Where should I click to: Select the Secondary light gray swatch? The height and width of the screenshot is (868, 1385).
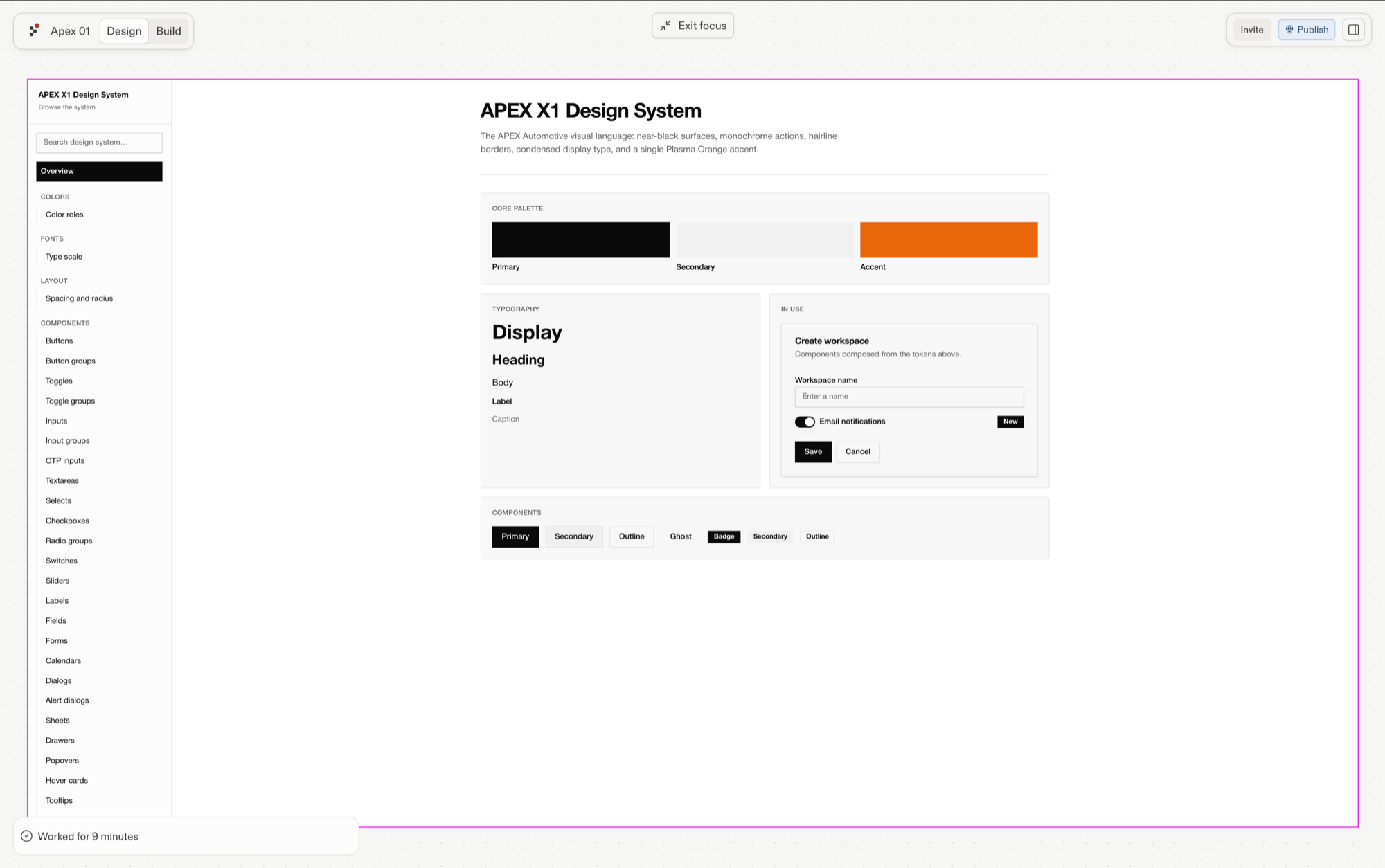[765, 239]
